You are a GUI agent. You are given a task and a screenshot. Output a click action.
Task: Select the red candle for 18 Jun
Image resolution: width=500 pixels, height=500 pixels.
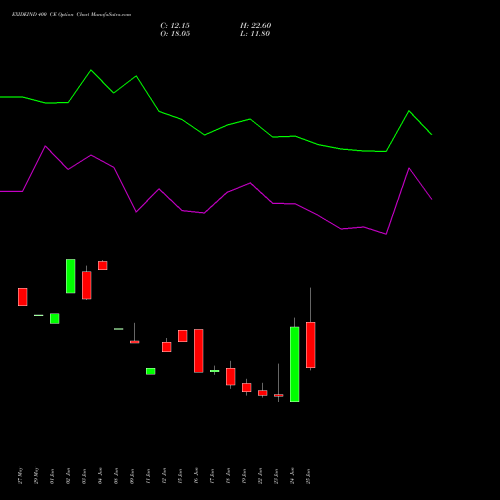[x=231, y=376]
